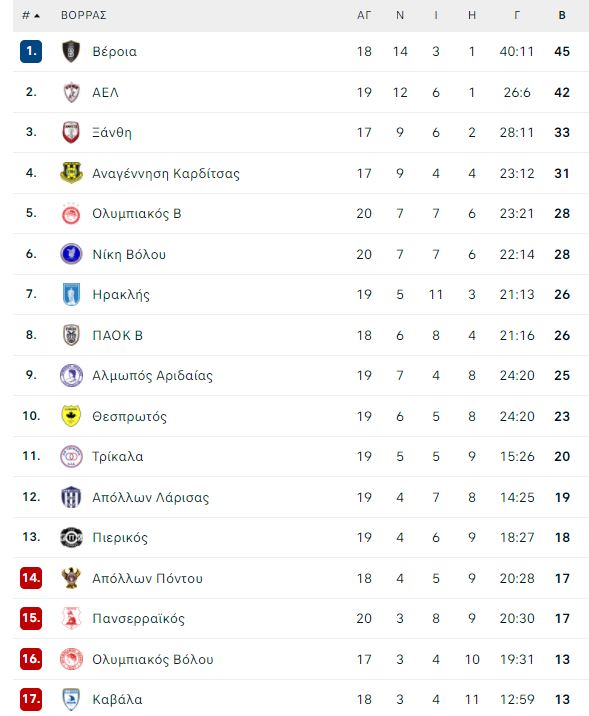Click the ΠΑΟΚ Β crest
The width and height of the screenshot is (589, 716).
pyautogui.click(x=71, y=335)
